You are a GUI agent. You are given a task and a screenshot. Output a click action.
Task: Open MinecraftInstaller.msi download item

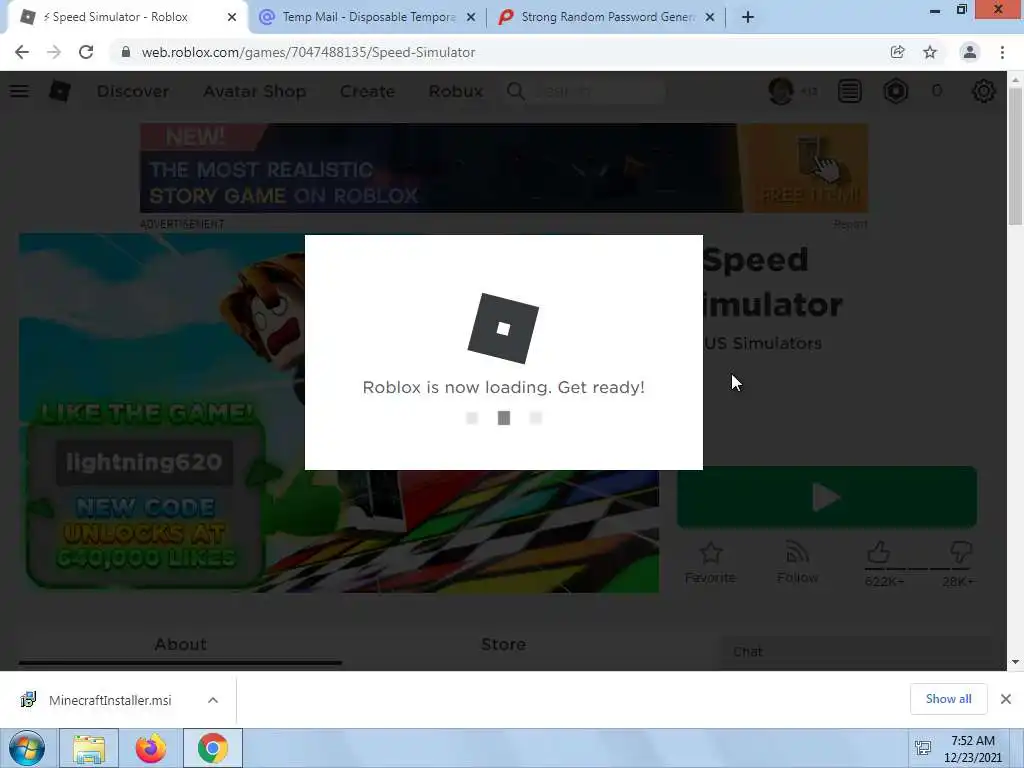110,700
